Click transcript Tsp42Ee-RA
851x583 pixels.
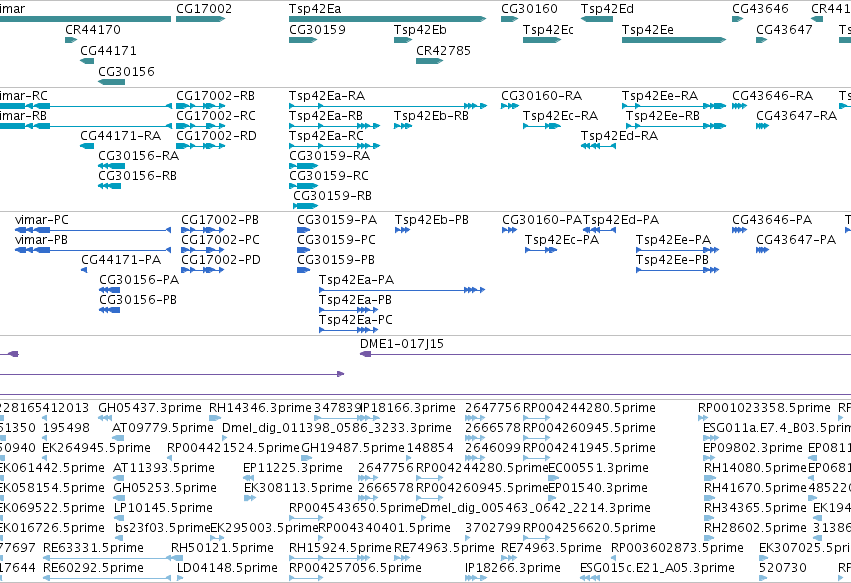pos(659,96)
